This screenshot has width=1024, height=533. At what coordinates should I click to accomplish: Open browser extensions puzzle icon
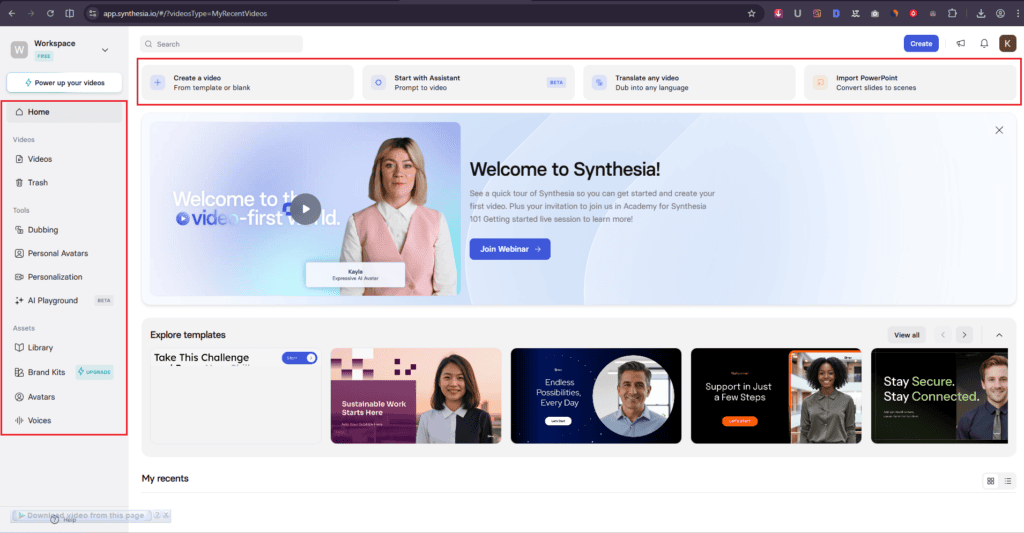pos(952,13)
